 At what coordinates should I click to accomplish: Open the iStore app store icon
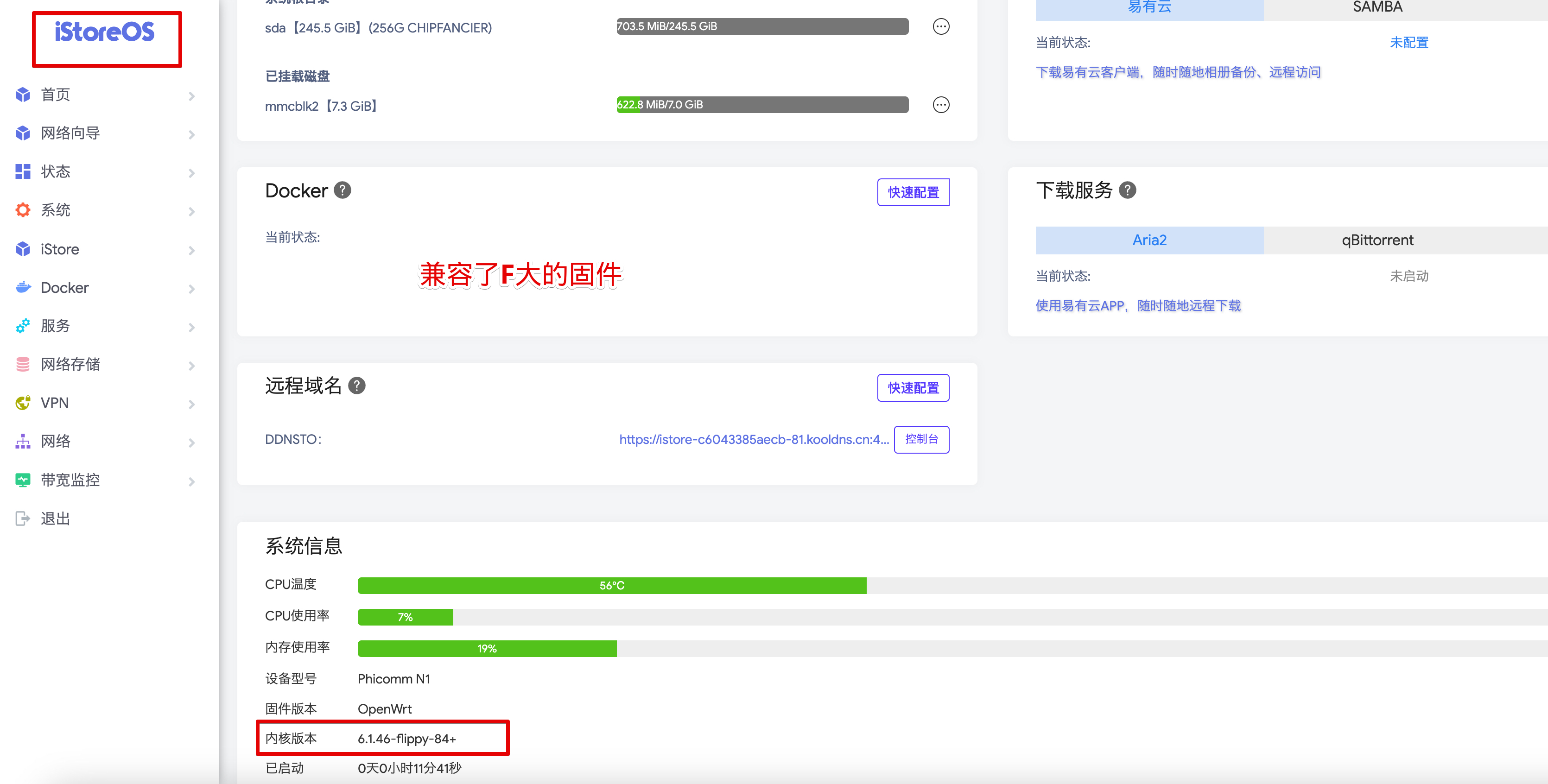(22, 249)
